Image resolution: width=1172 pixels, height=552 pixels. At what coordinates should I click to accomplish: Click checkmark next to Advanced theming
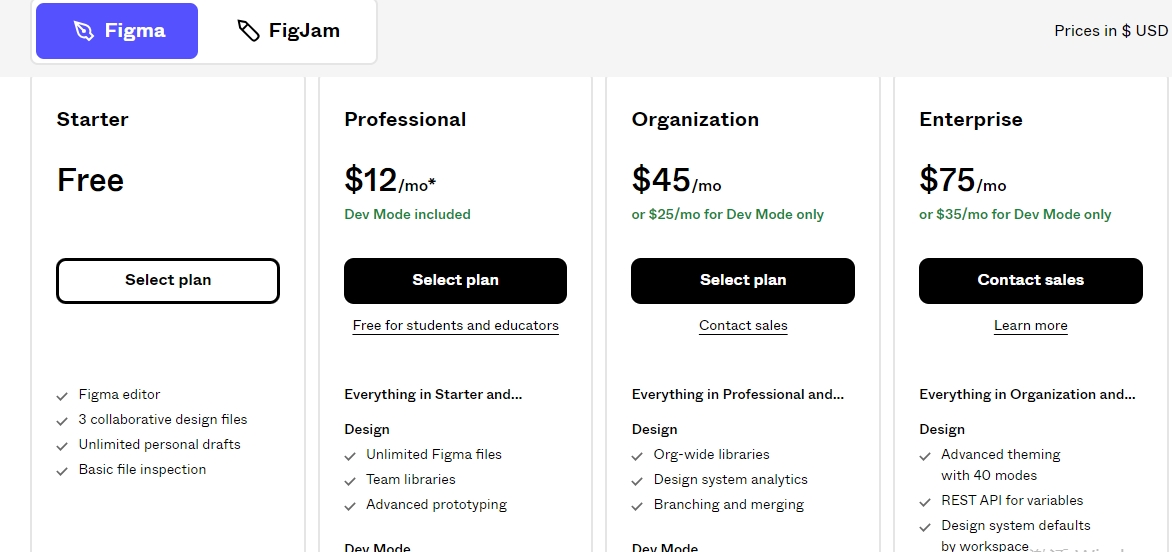pyautogui.click(x=925, y=456)
